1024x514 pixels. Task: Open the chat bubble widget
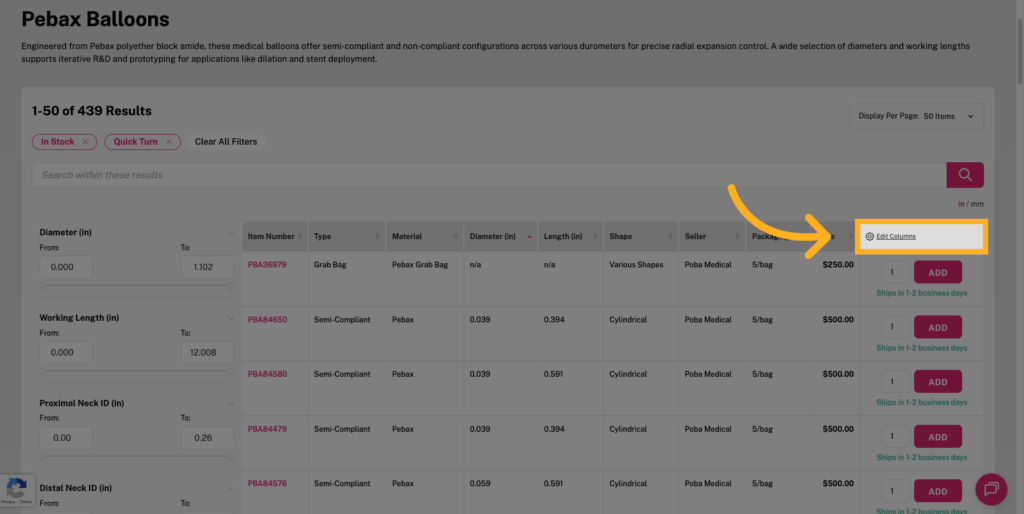tap(991, 489)
